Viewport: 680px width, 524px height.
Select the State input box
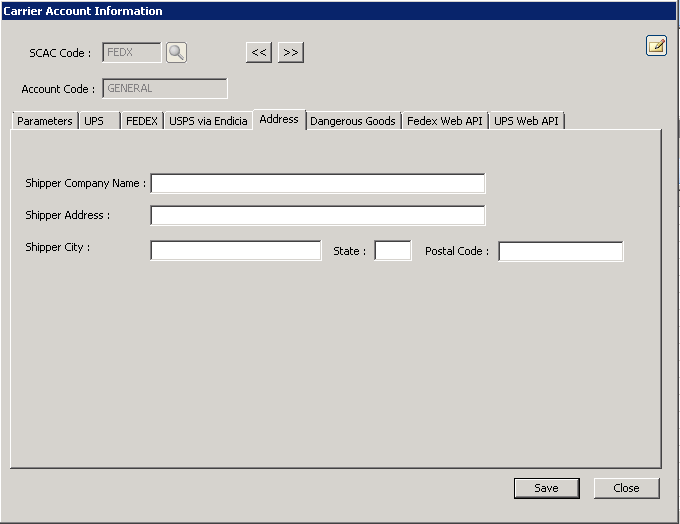(392, 251)
